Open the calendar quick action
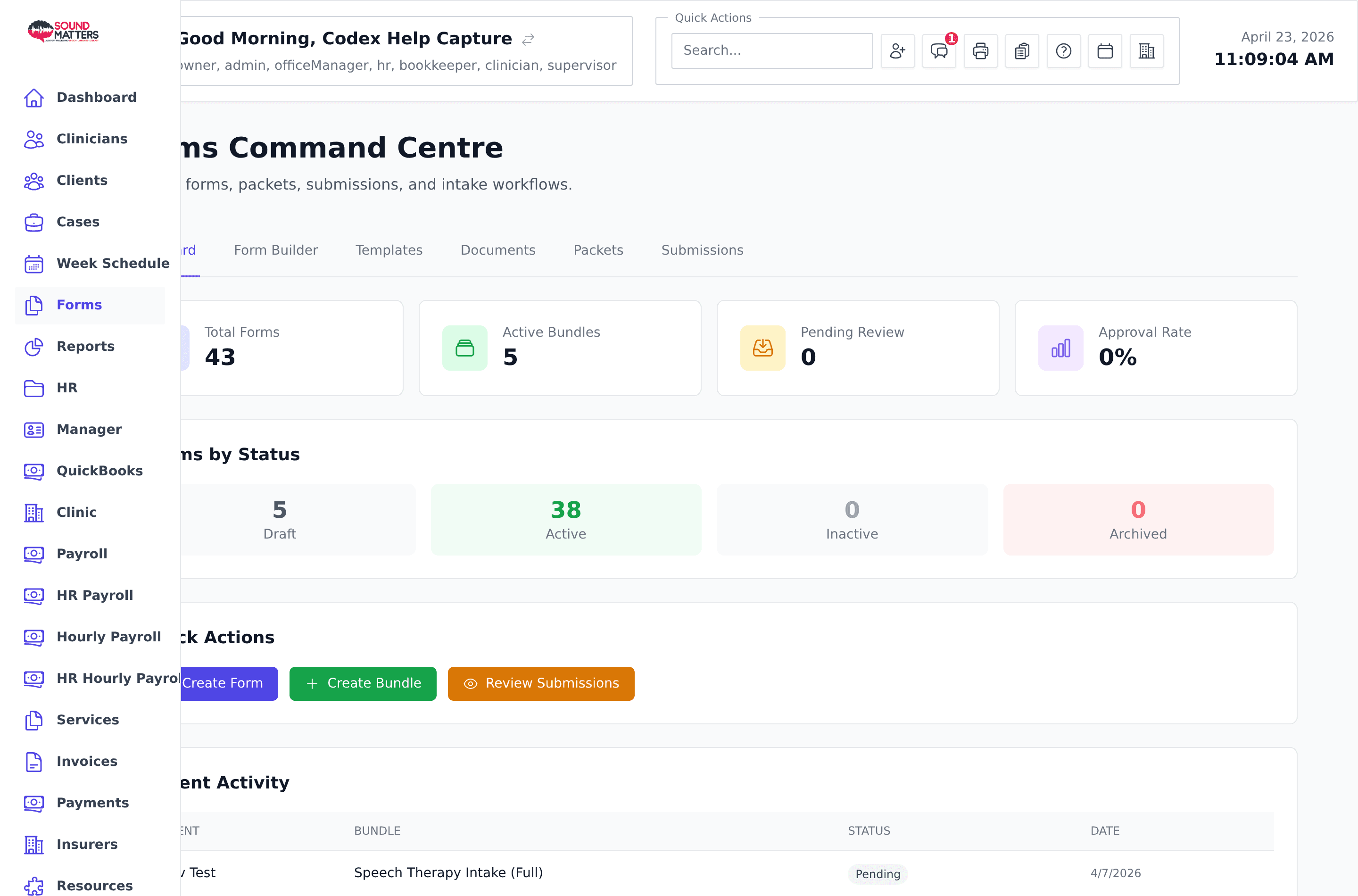 pyautogui.click(x=1105, y=51)
